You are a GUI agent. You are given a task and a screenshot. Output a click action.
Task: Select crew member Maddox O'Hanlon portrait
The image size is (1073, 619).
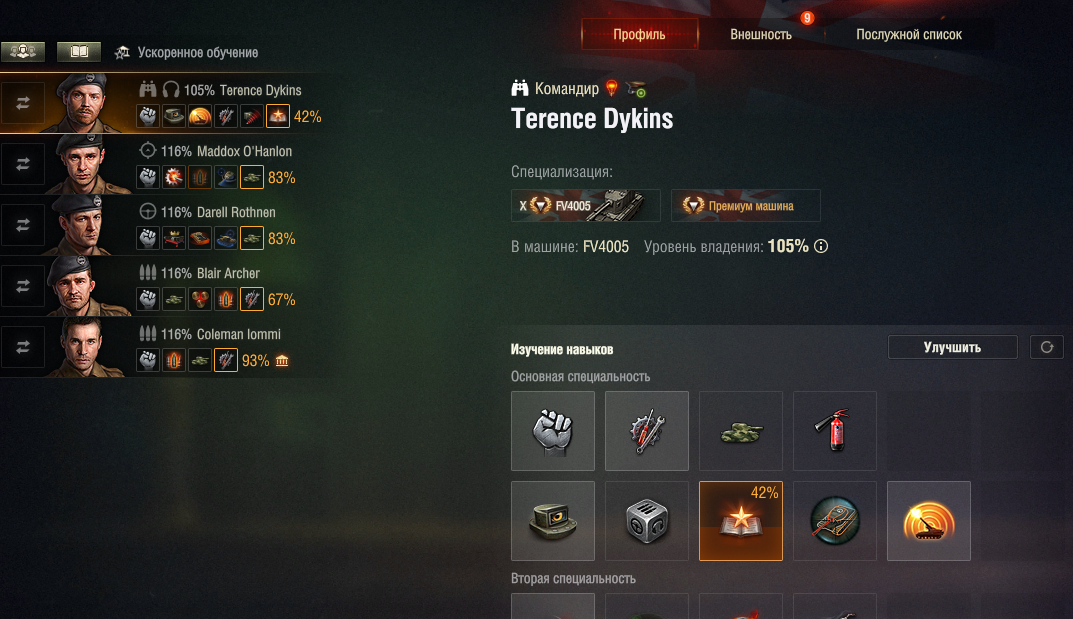[86, 164]
